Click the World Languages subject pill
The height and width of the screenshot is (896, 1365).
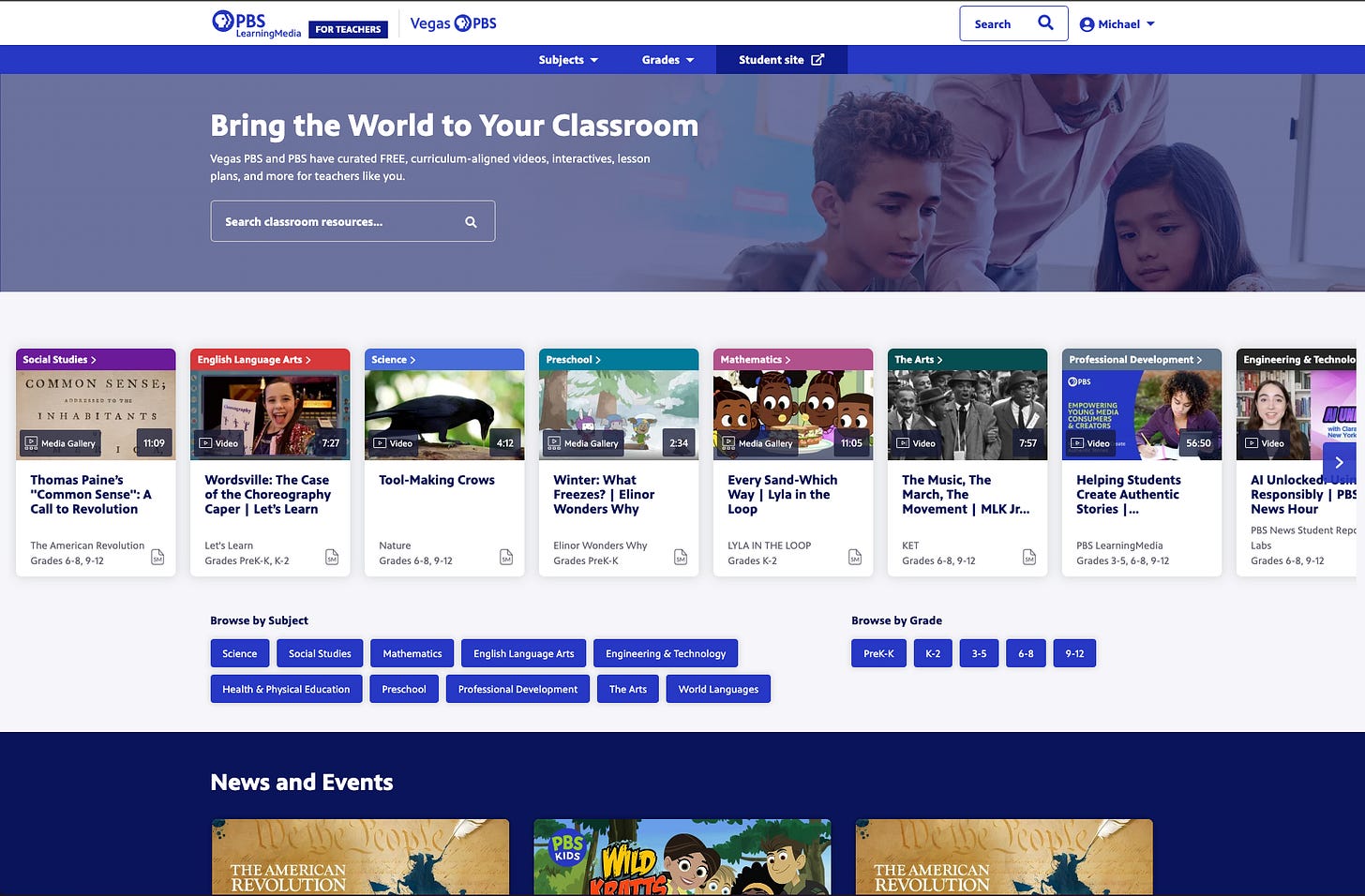coord(718,689)
